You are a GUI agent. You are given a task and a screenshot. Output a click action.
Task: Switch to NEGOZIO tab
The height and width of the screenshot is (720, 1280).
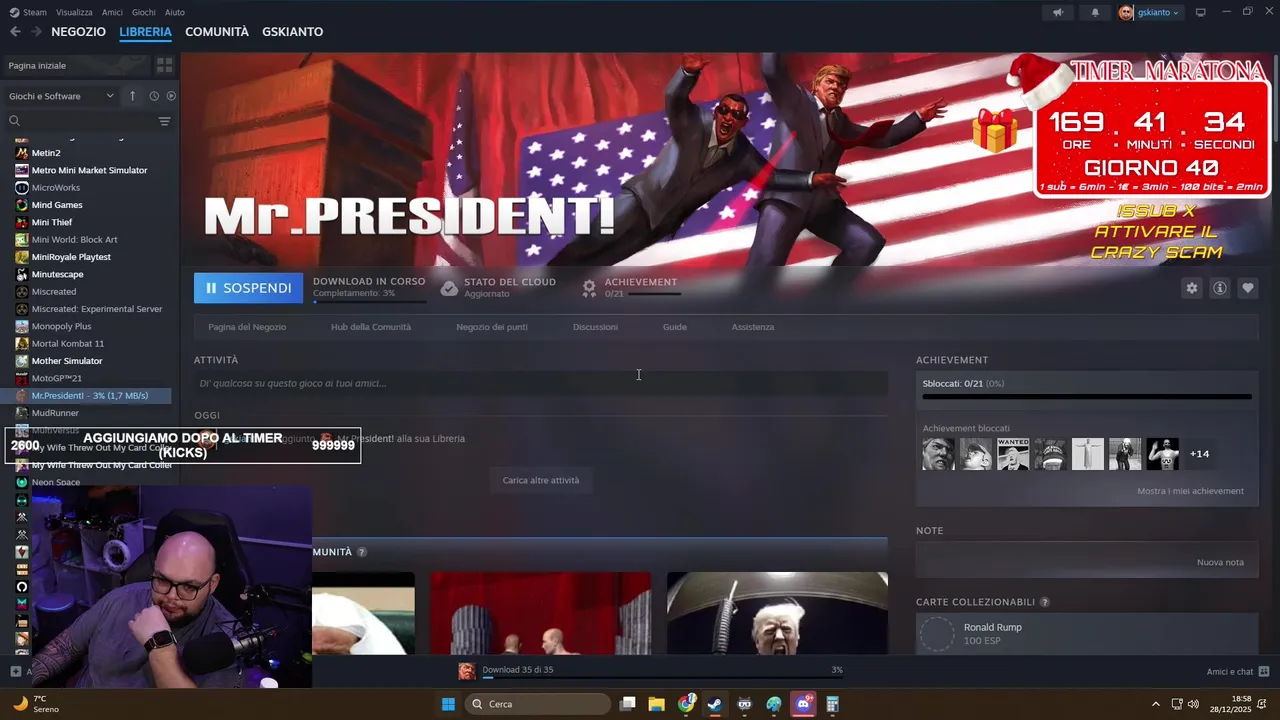[x=78, y=31]
